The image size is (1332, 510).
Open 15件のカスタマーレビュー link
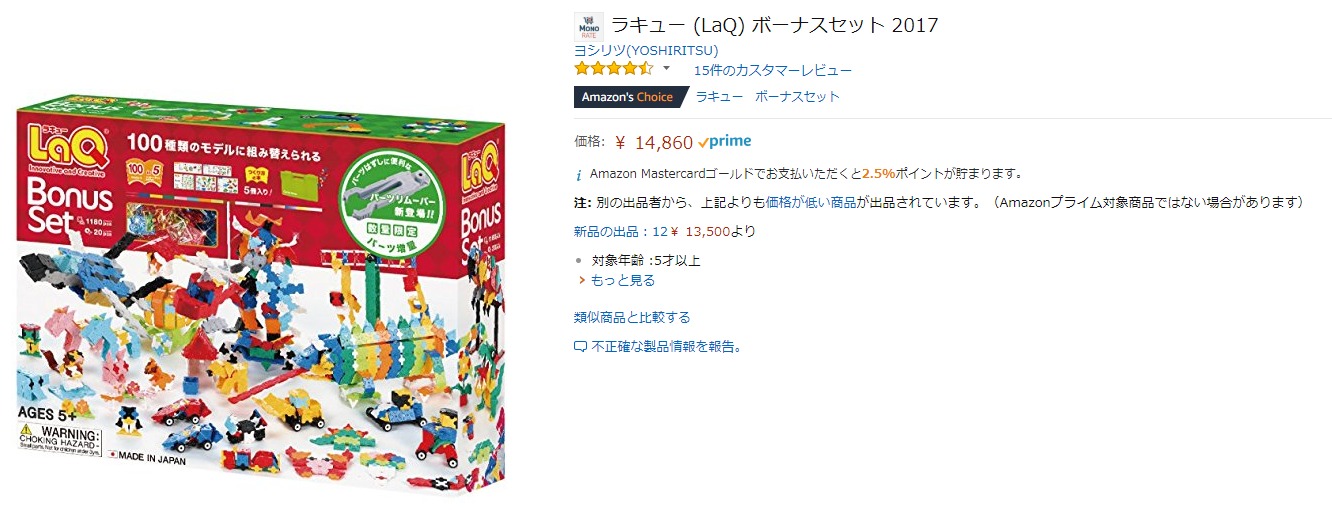[773, 70]
